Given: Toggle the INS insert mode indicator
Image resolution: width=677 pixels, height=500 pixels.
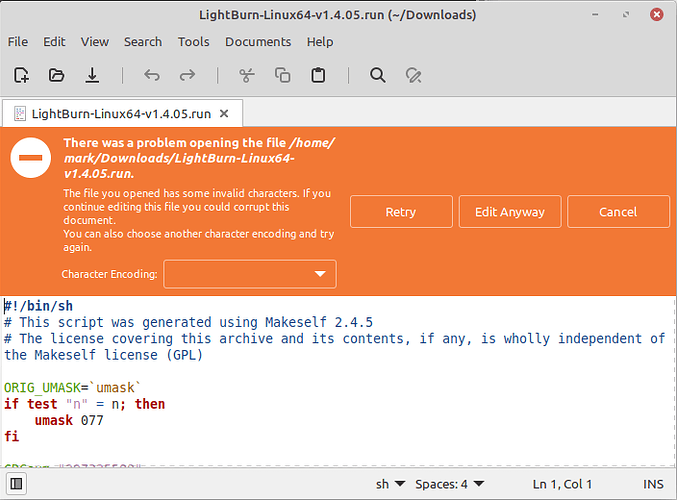Looking at the screenshot, I should 653,484.
